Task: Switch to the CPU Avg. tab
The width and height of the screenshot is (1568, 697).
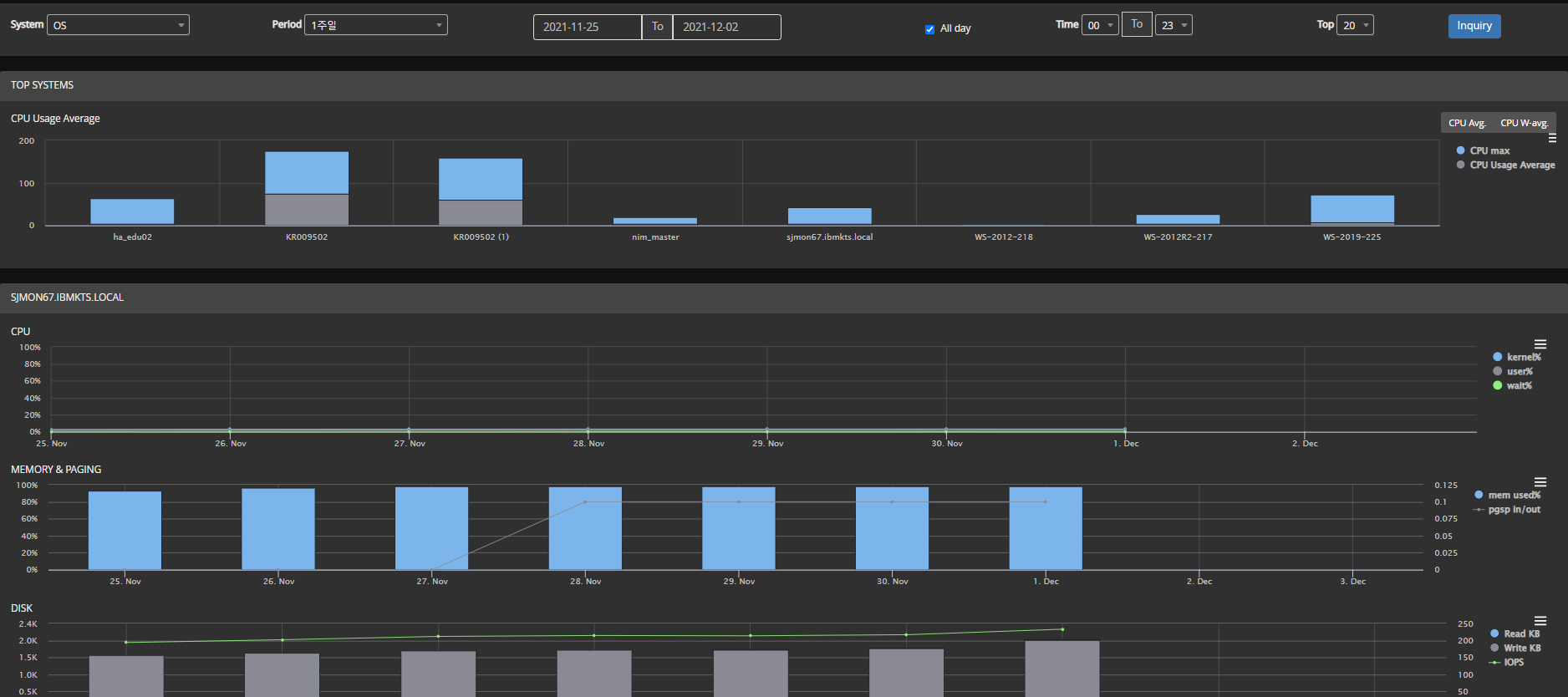Action: pos(1467,123)
